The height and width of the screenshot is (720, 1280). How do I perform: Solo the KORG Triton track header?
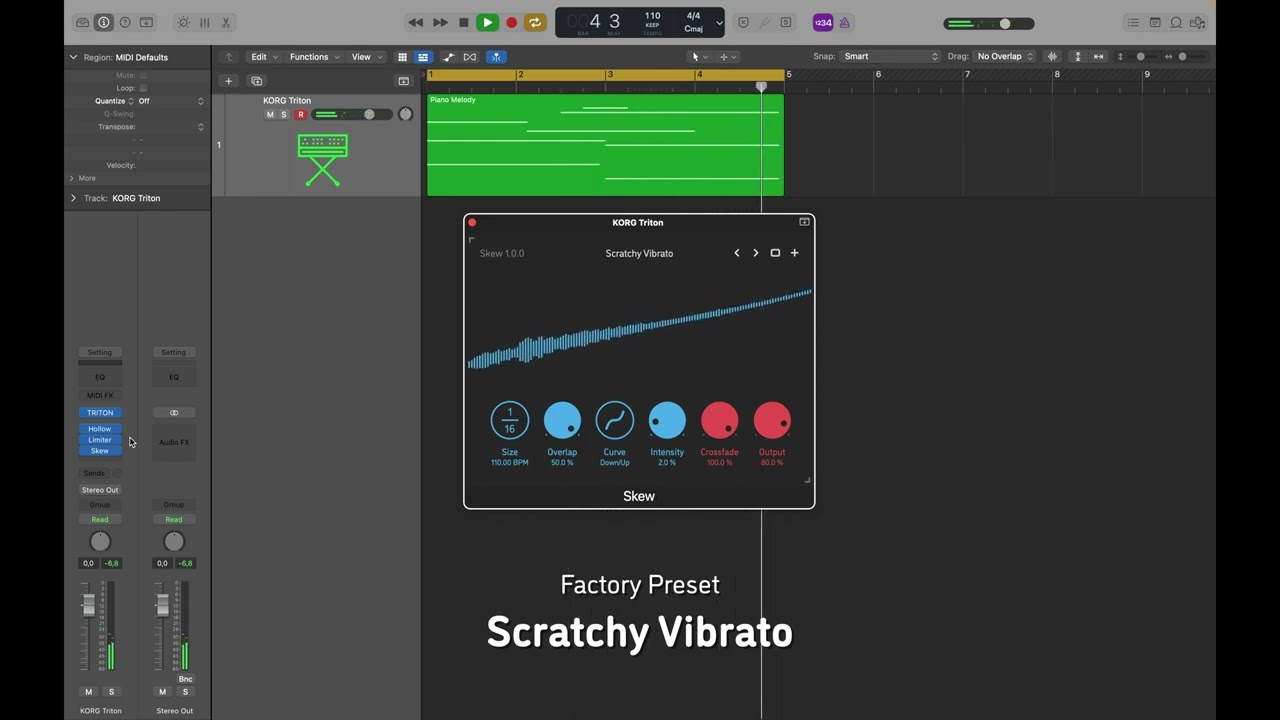[x=284, y=115]
